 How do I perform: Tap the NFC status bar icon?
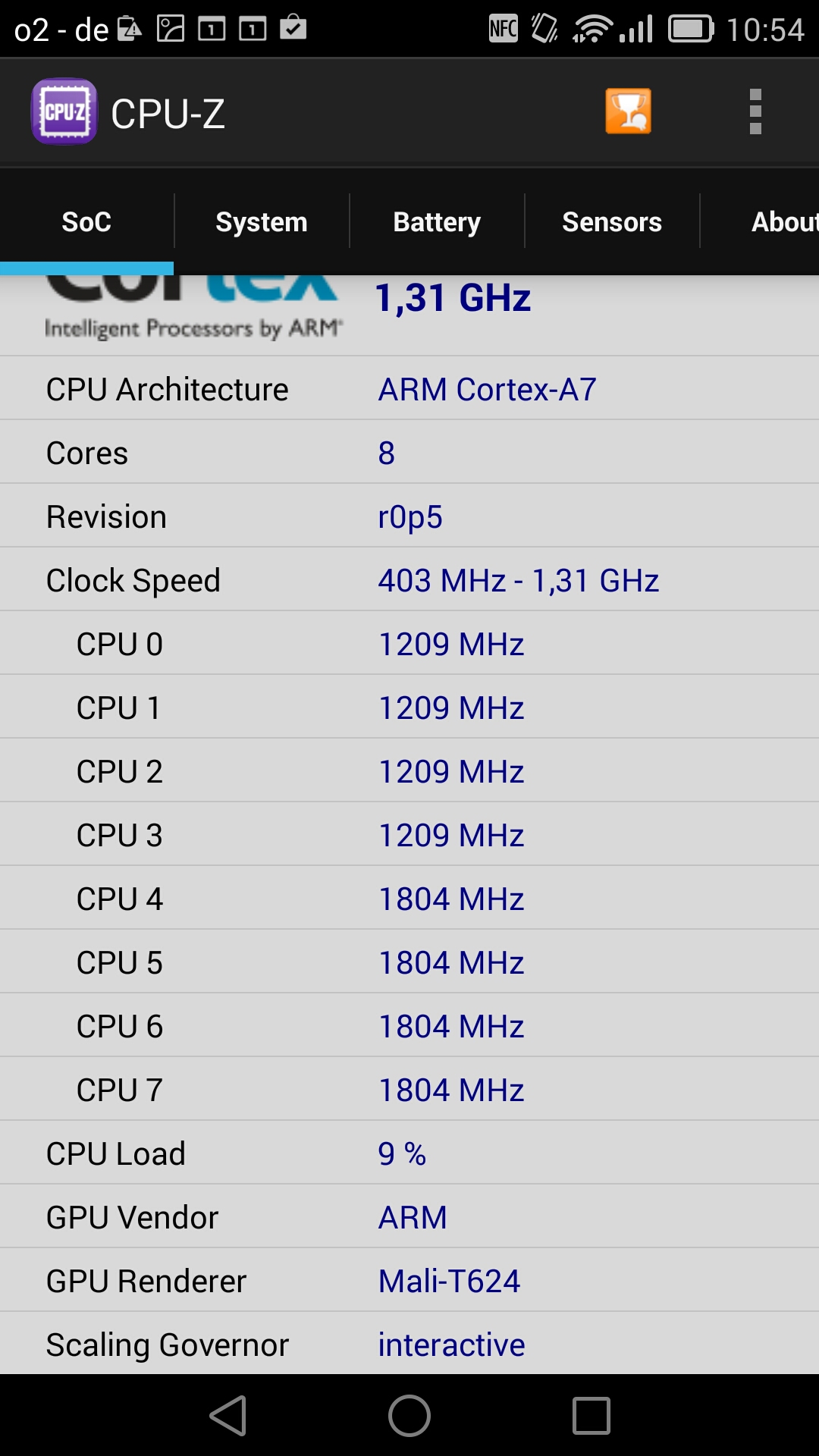coord(504,29)
